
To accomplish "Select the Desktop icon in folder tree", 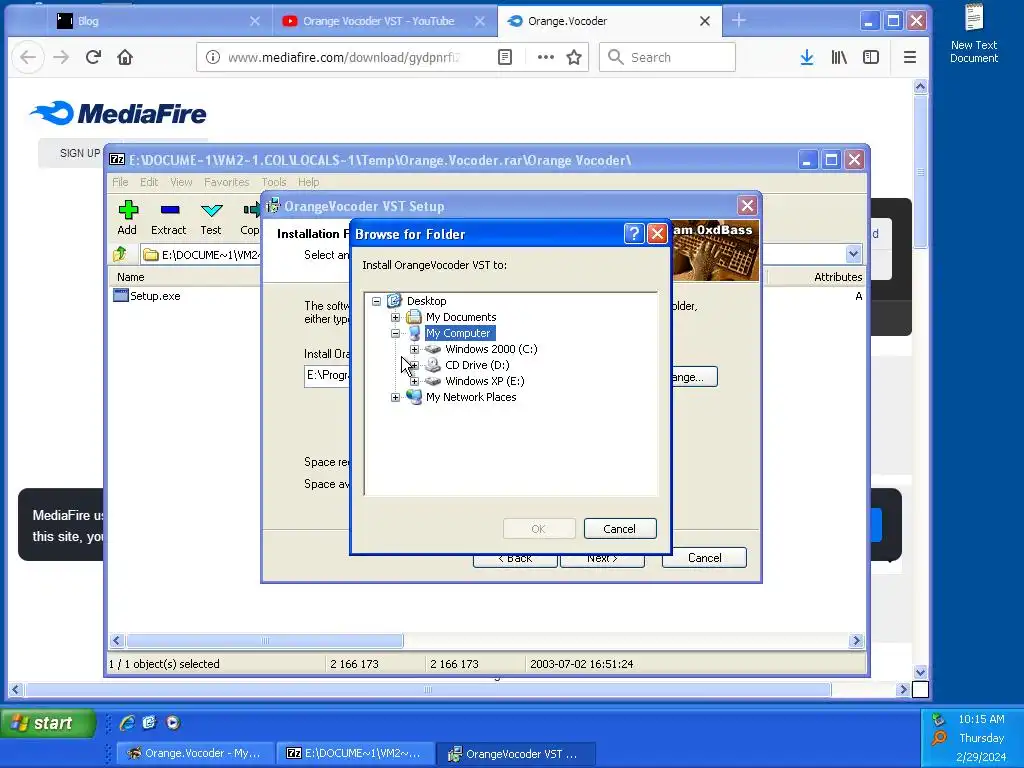I will point(394,301).
